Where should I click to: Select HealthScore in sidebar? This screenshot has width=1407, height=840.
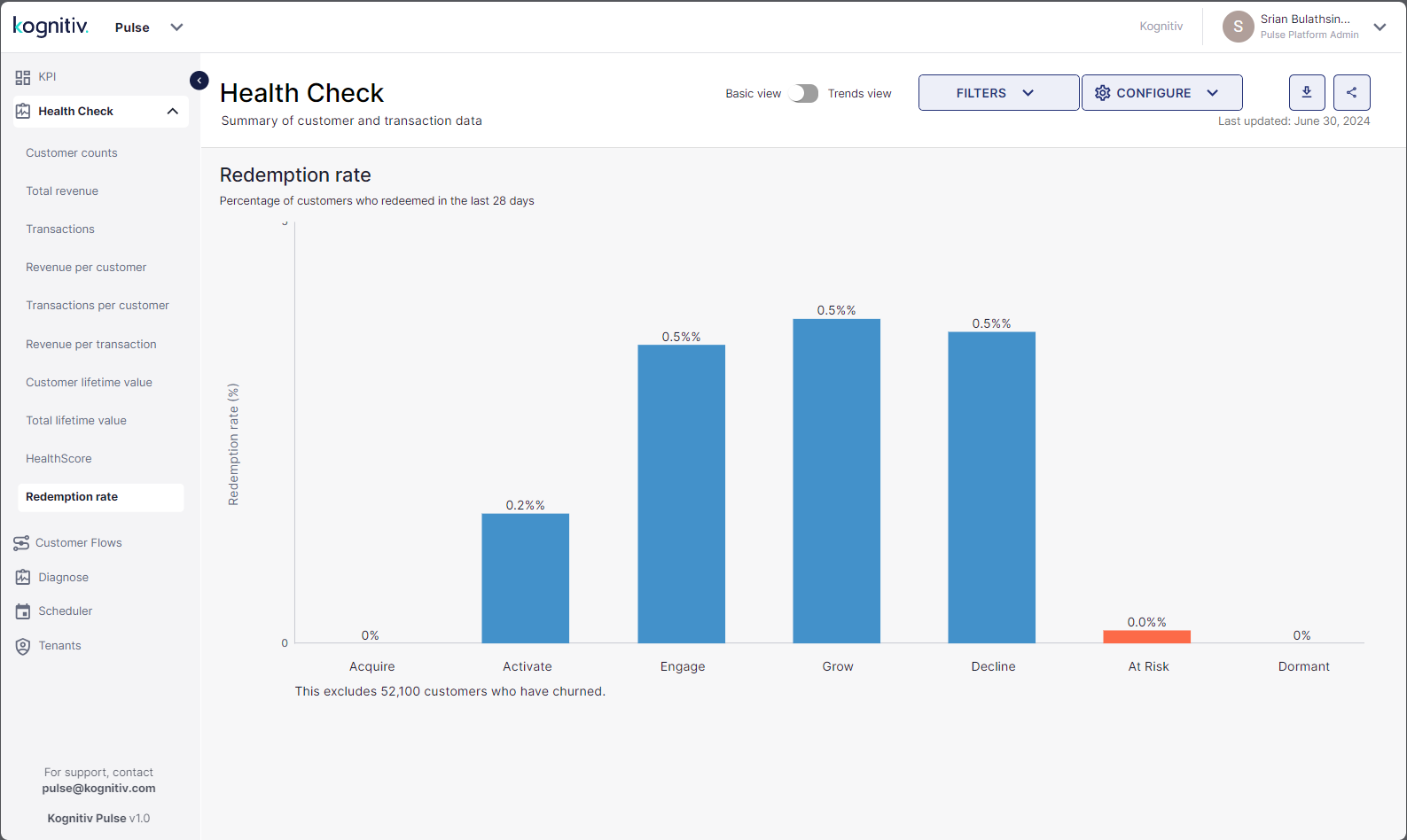point(59,459)
